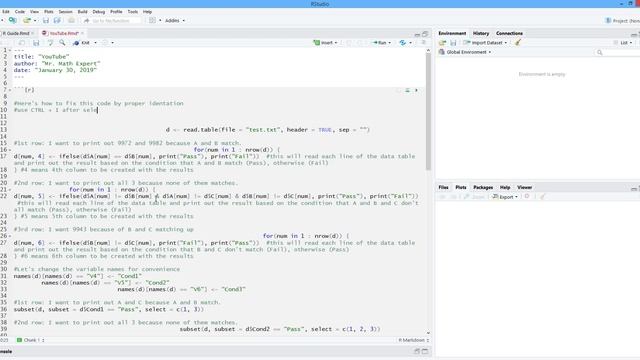Open the document settings gear dropdown
The height and width of the screenshot is (360, 640).
point(108,43)
